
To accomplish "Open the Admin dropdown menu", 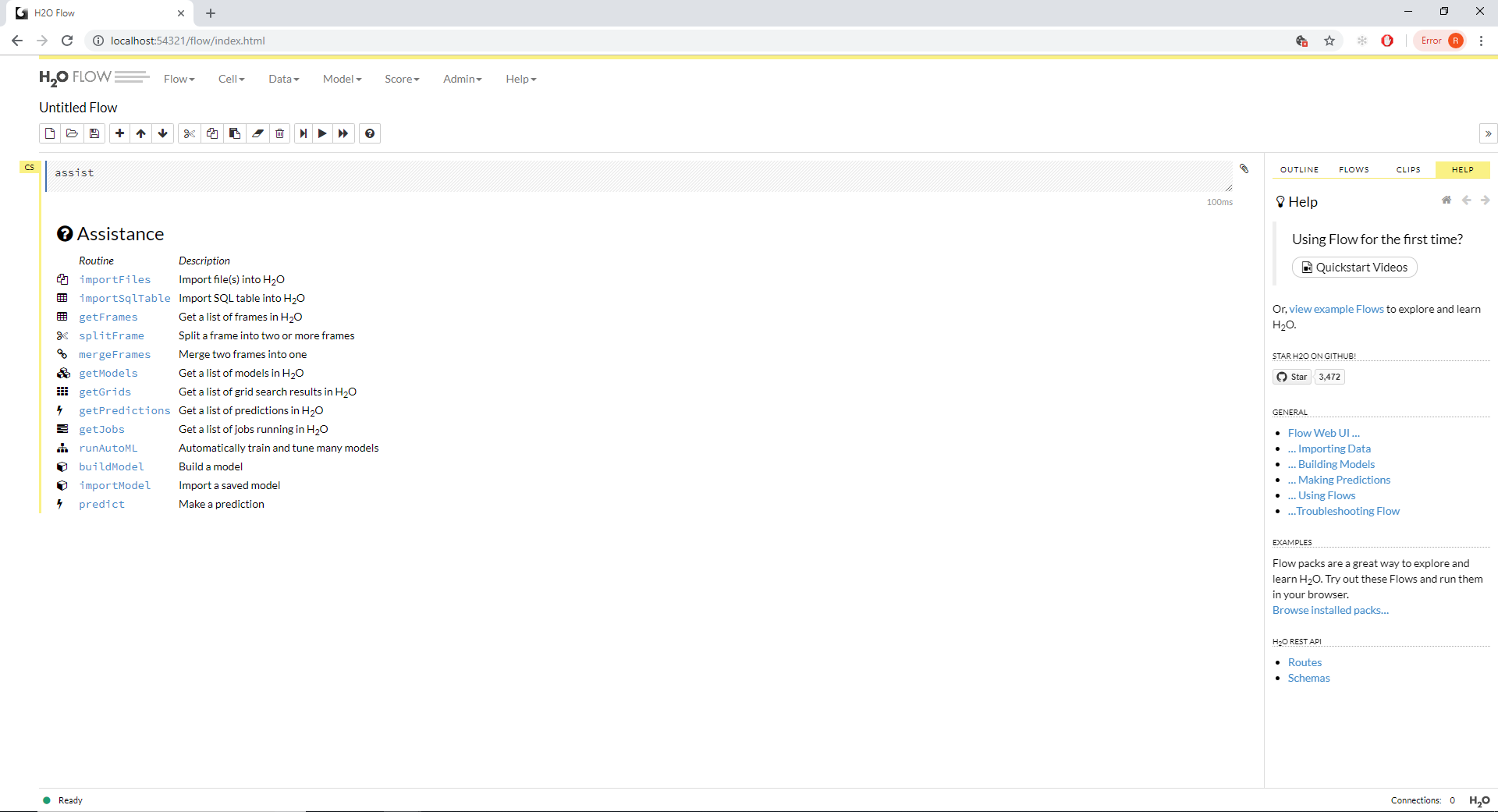I will coord(462,79).
